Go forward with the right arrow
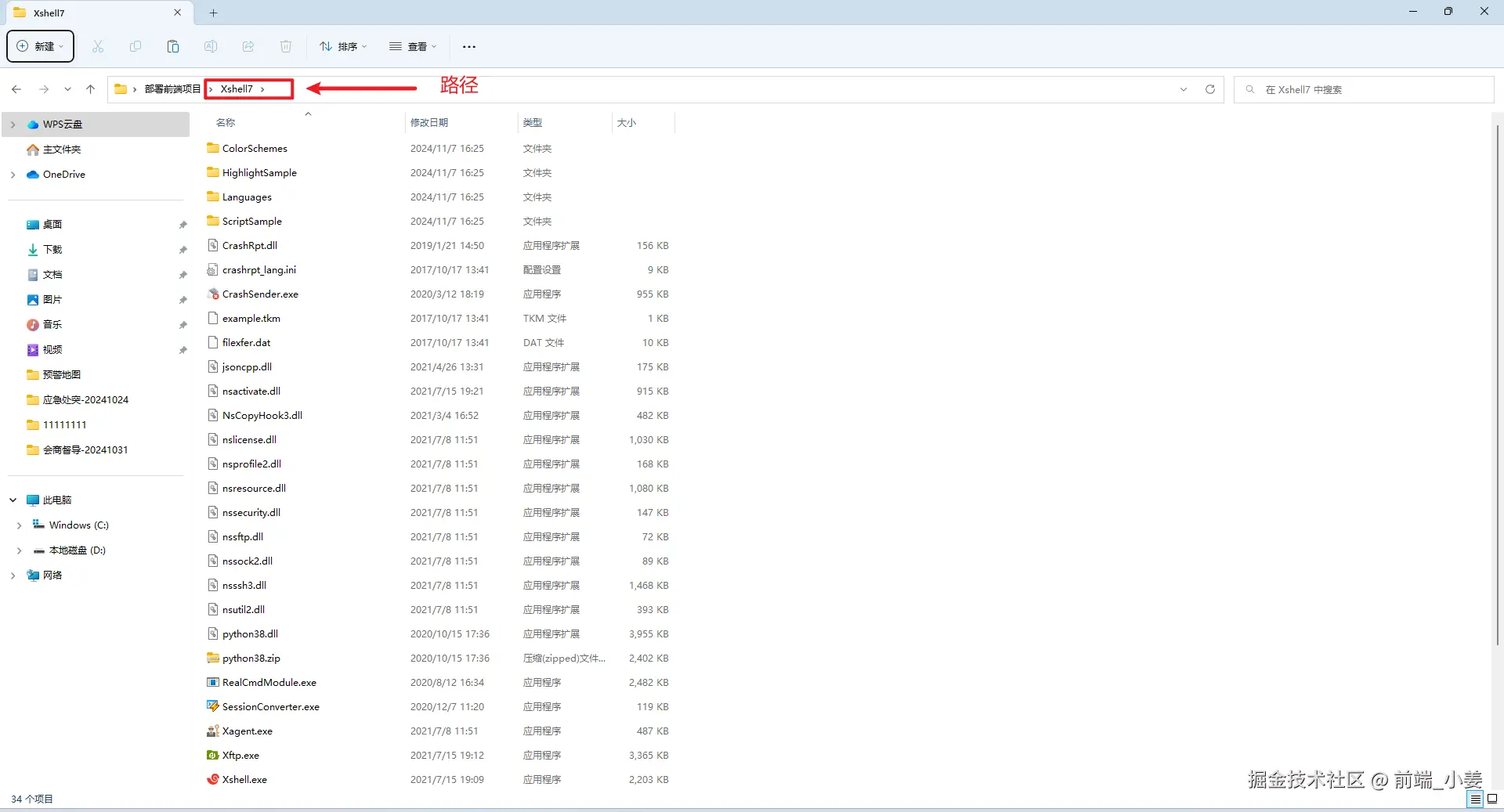This screenshot has height=812, width=1504. tap(44, 89)
